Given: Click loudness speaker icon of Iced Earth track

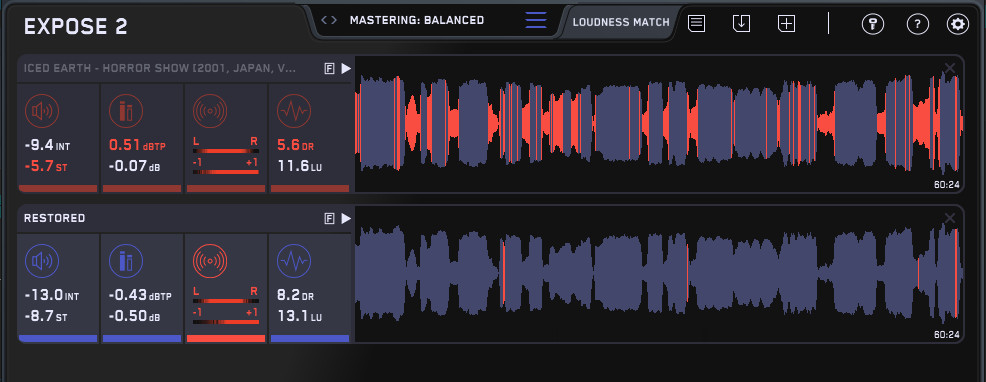Looking at the screenshot, I should coord(42,111).
